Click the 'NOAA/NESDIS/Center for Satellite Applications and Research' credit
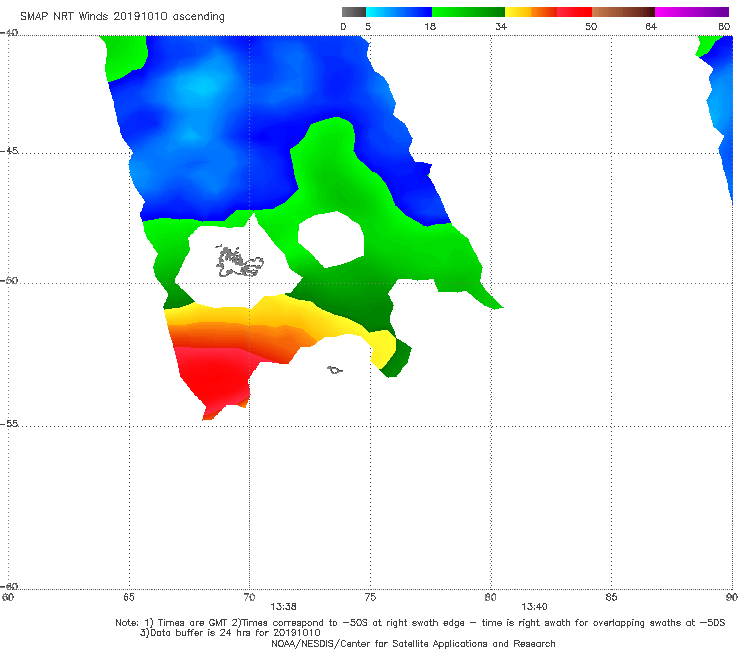This screenshot has height=650, width=740. [413, 644]
